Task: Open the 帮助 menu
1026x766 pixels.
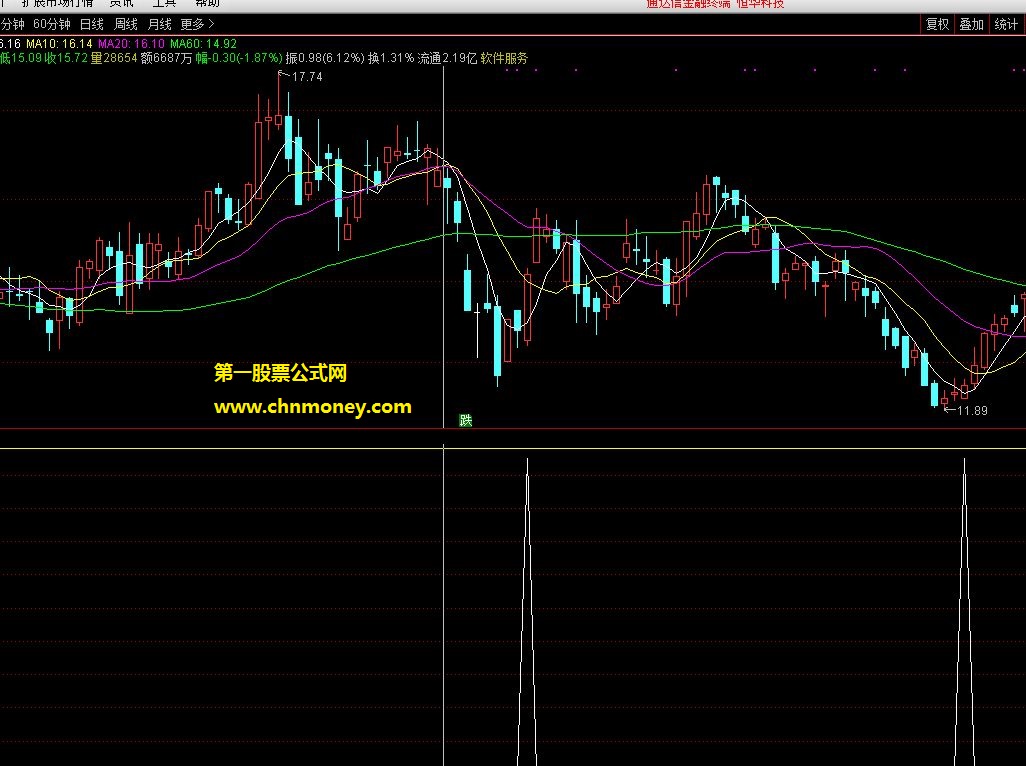Action: click(x=207, y=3)
